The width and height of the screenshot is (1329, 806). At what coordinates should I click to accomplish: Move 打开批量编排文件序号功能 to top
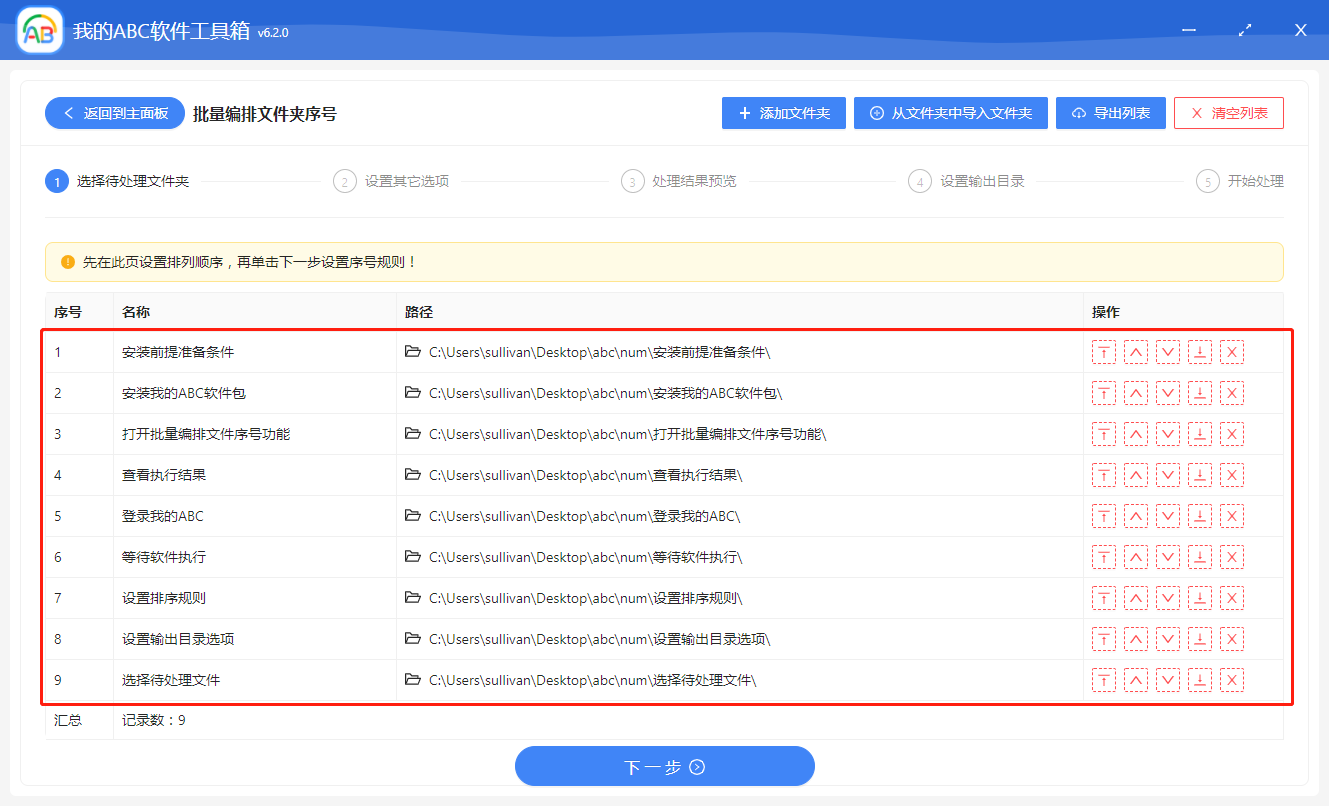pos(1104,433)
